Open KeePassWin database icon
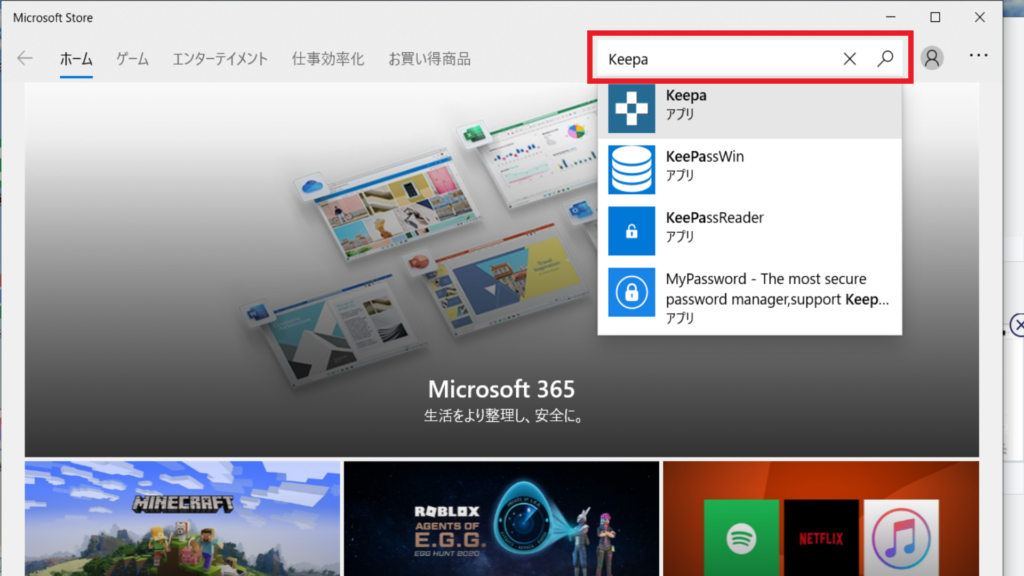Viewport: 1024px width, 576px height. (x=632, y=170)
